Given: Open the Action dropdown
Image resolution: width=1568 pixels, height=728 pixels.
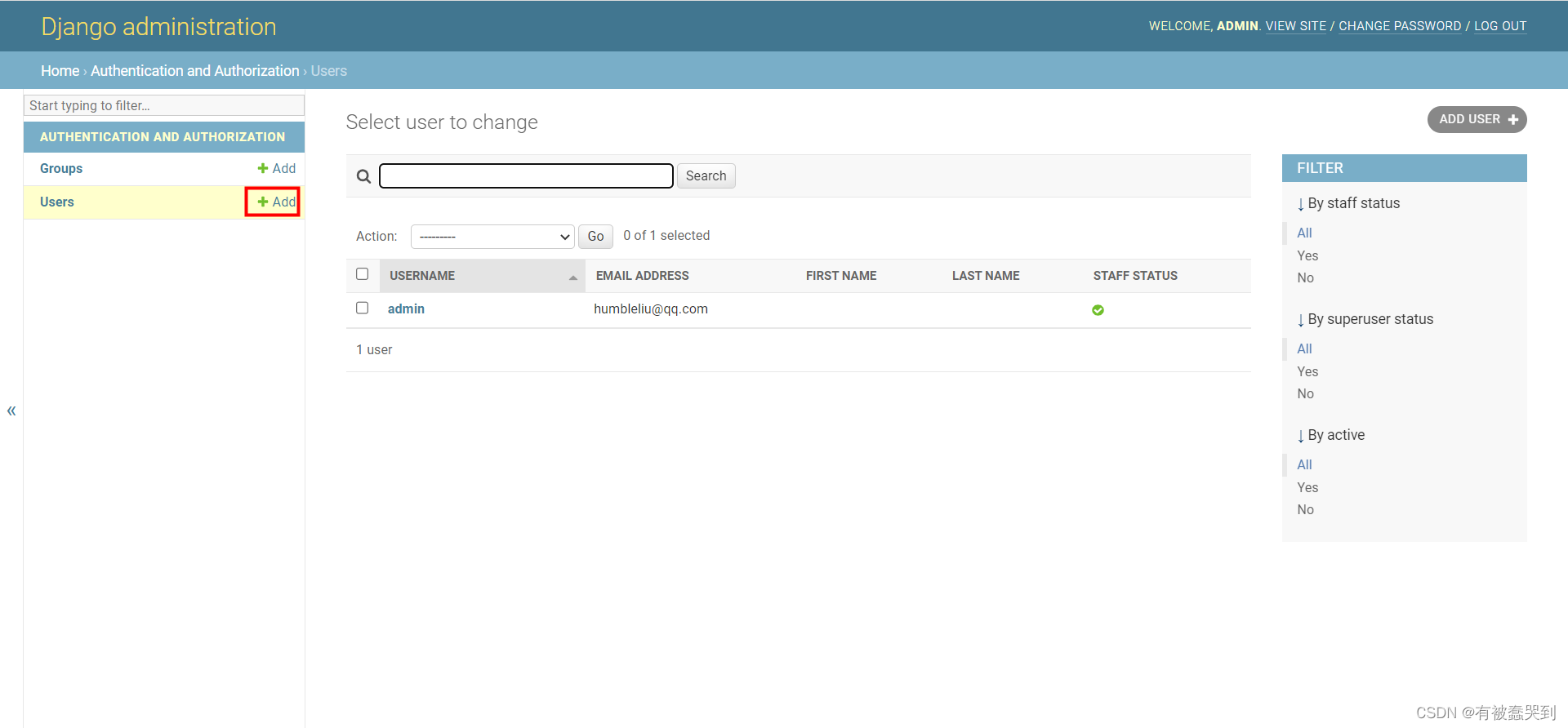Looking at the screenshot, I should (x=492, y=237).
